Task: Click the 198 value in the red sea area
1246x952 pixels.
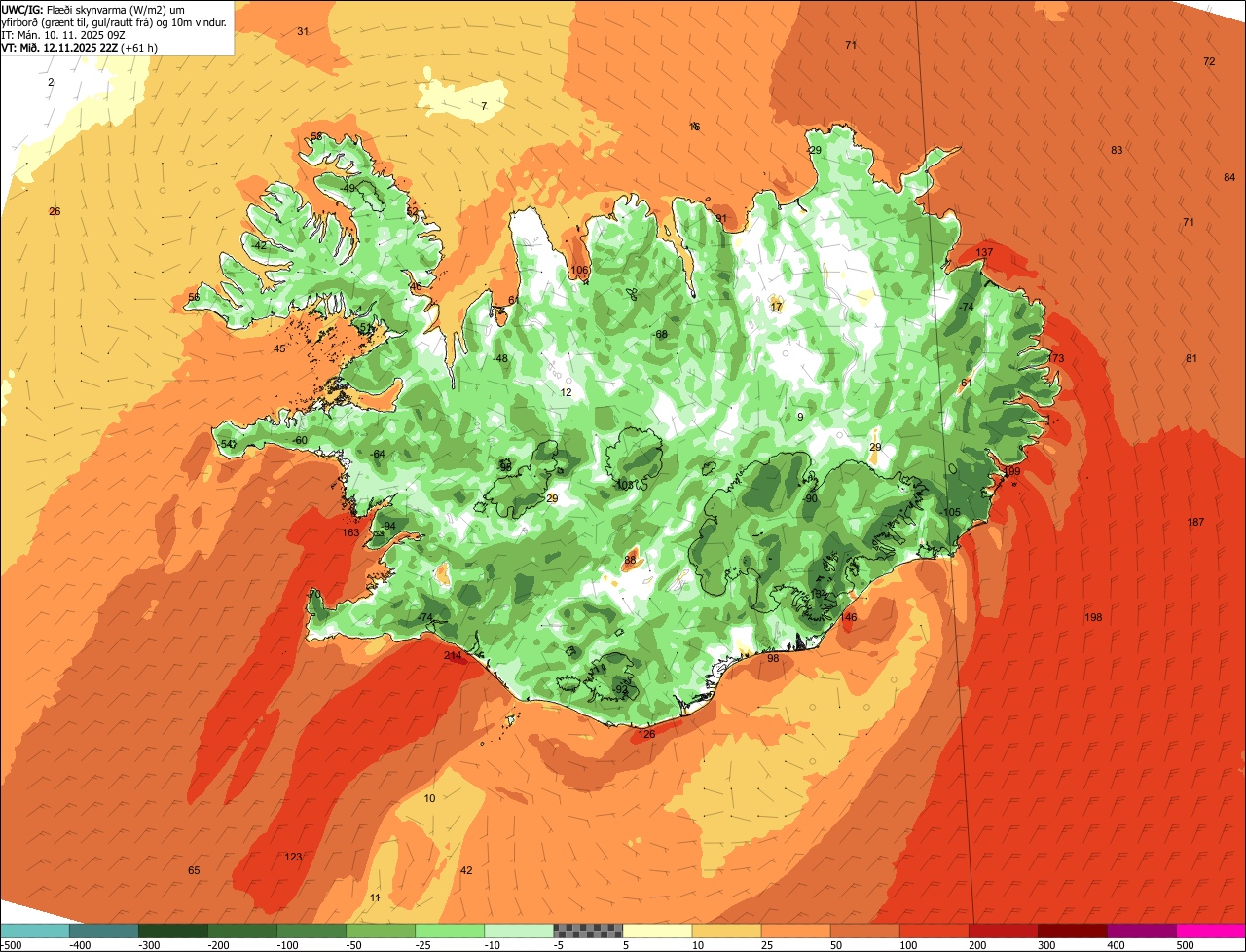Action: tap(1093, 618)
